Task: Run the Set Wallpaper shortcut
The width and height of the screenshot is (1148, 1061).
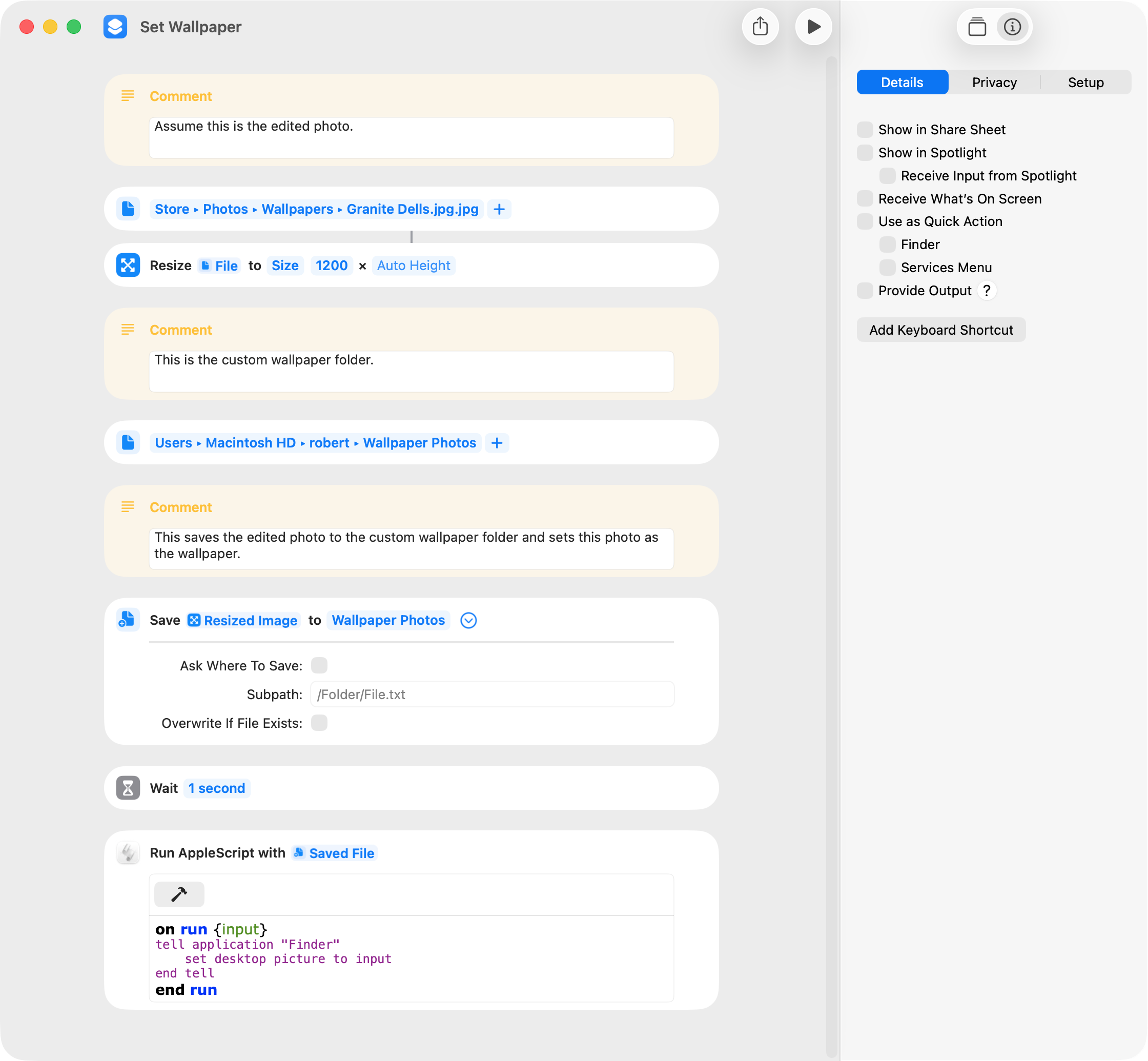Action: click(x=813, y=27)
